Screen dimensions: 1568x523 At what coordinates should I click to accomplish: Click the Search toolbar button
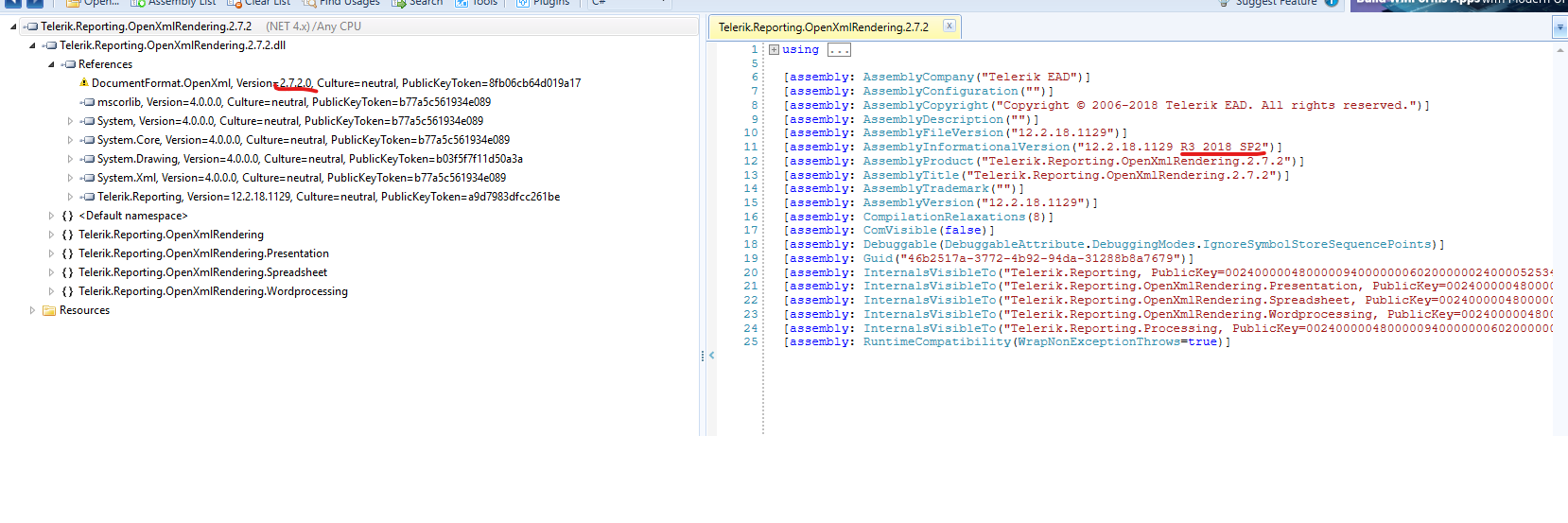pos(418,3)
